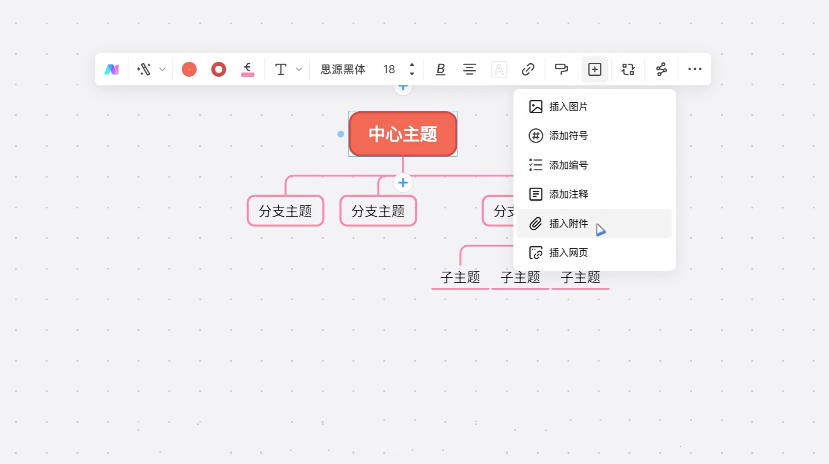This screenshot has width=829, height=464.
Task: Select 添加注释 menu entry
Action: (568, 194)
